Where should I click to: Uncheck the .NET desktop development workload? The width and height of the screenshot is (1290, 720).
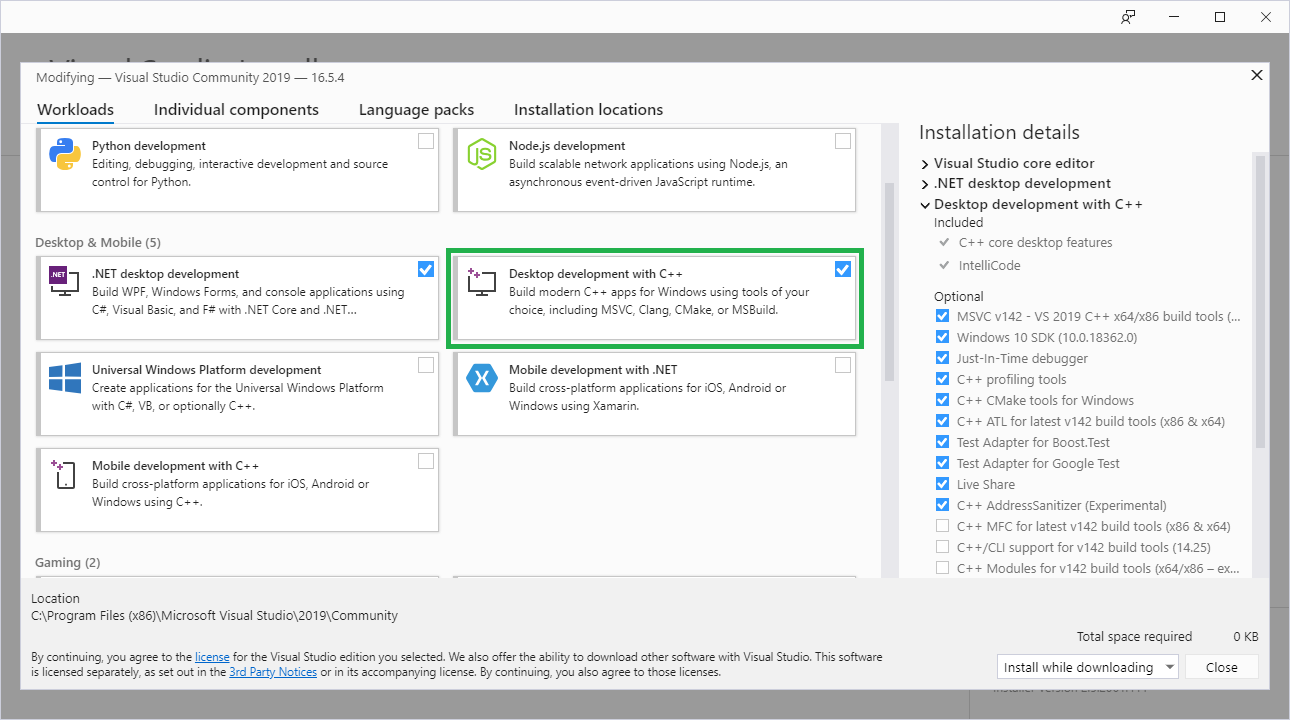click(426, 269)
